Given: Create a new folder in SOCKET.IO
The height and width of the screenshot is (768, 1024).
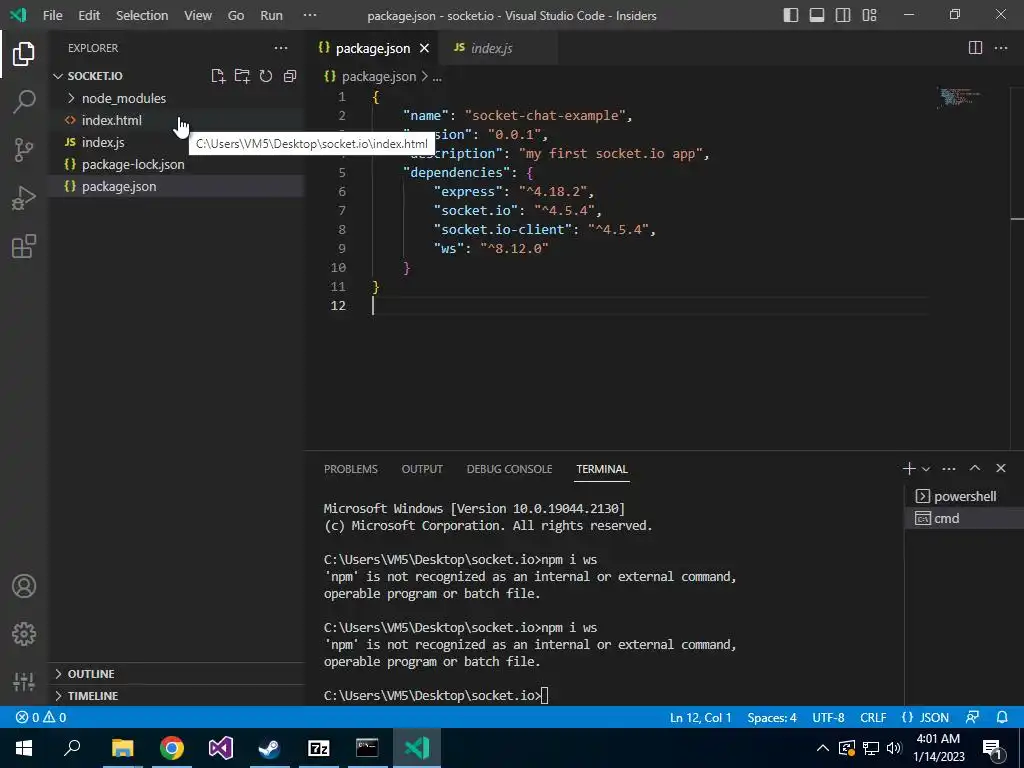Looking at the screenshot, I should point(242,76).
